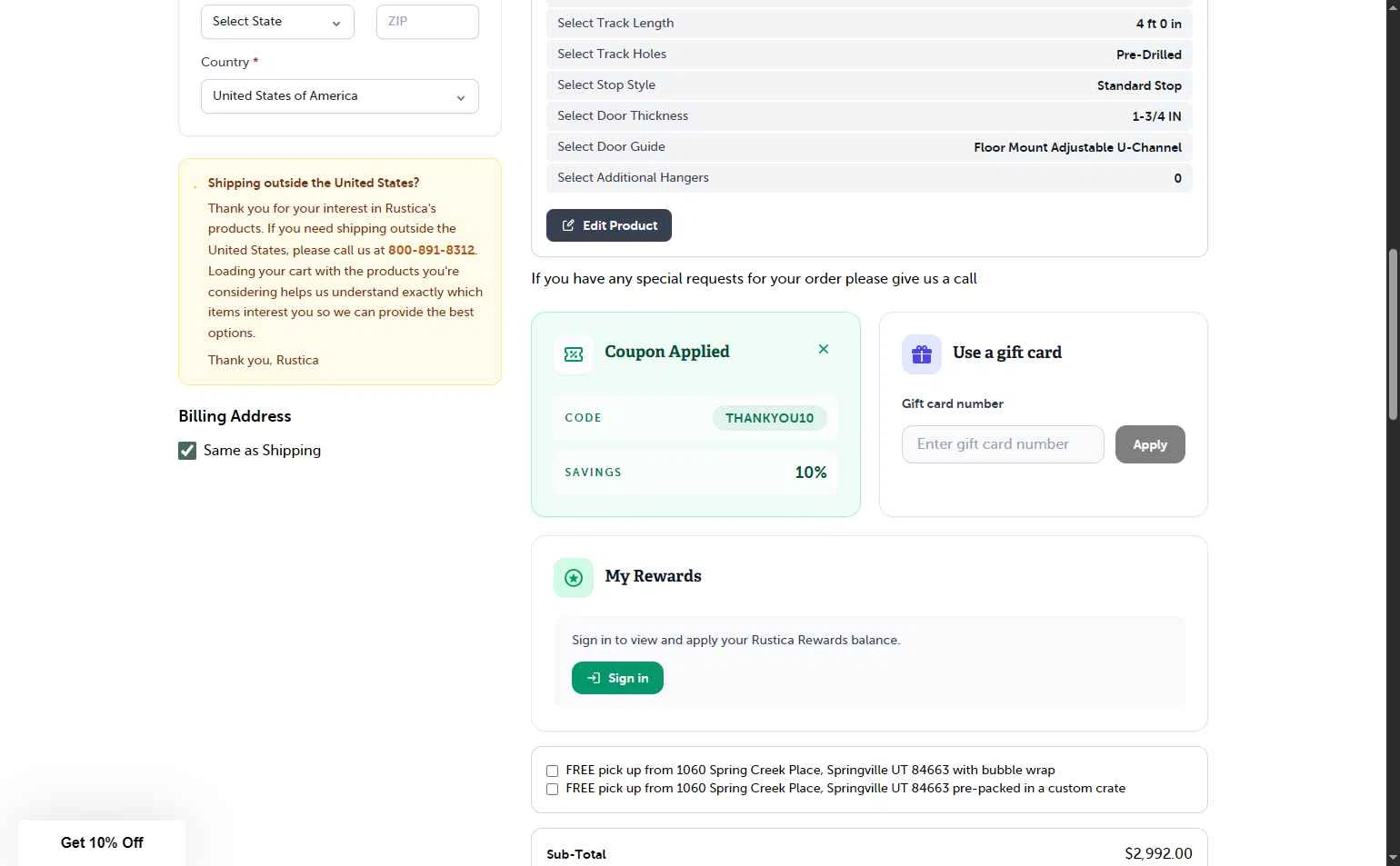This screenshot has width=1400, height=866.
Task: Focus the ZIP input field
Action: click(427, 22)
